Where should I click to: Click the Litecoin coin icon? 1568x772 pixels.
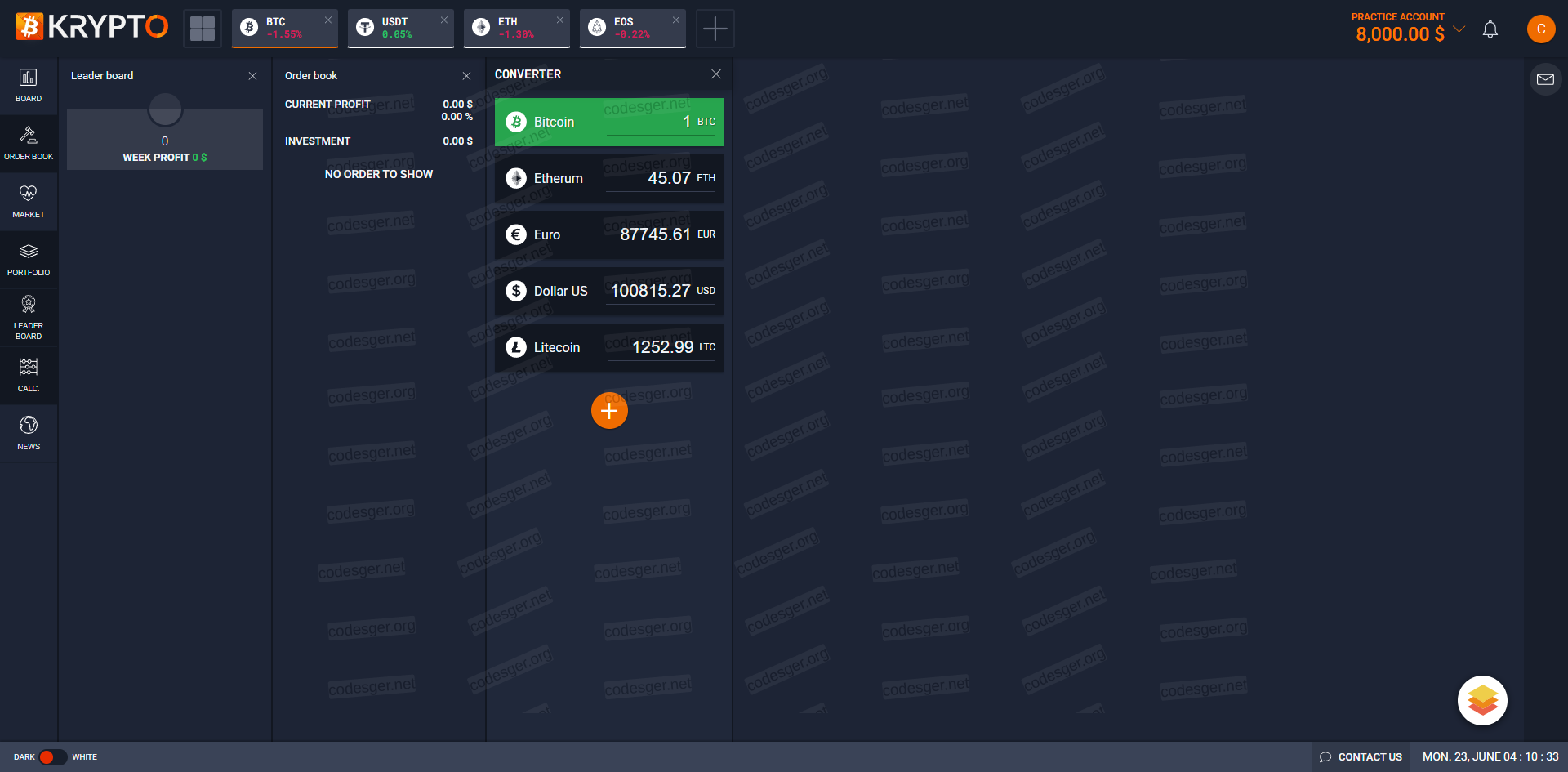[516, 347]
